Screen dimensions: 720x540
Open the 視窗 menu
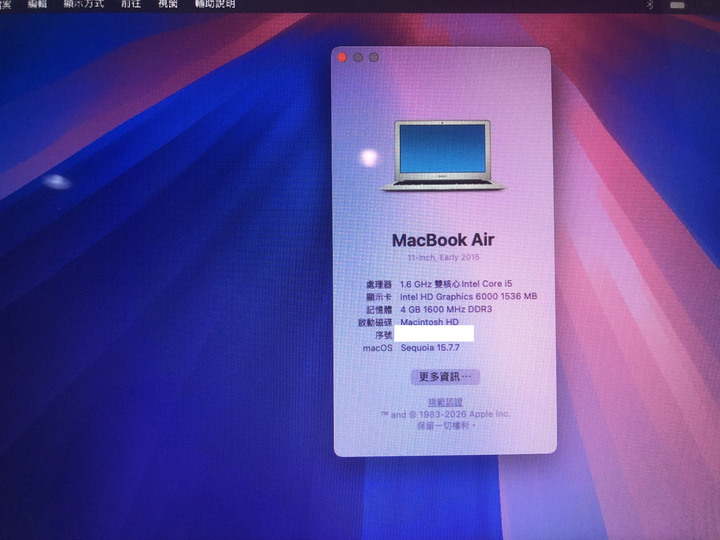point(168,4)
